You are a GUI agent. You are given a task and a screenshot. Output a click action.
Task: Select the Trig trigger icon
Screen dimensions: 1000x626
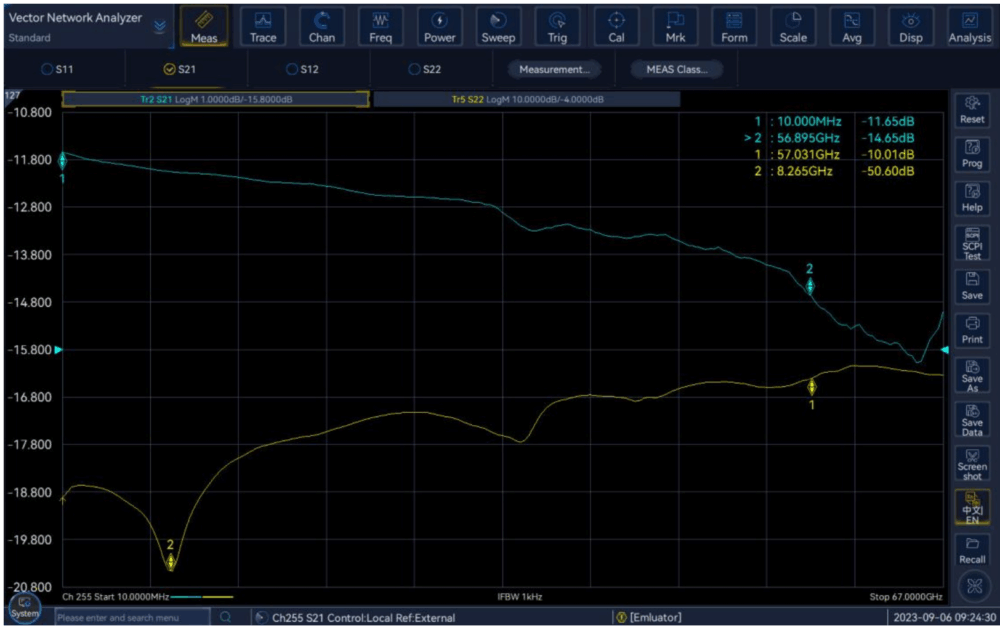557,27
